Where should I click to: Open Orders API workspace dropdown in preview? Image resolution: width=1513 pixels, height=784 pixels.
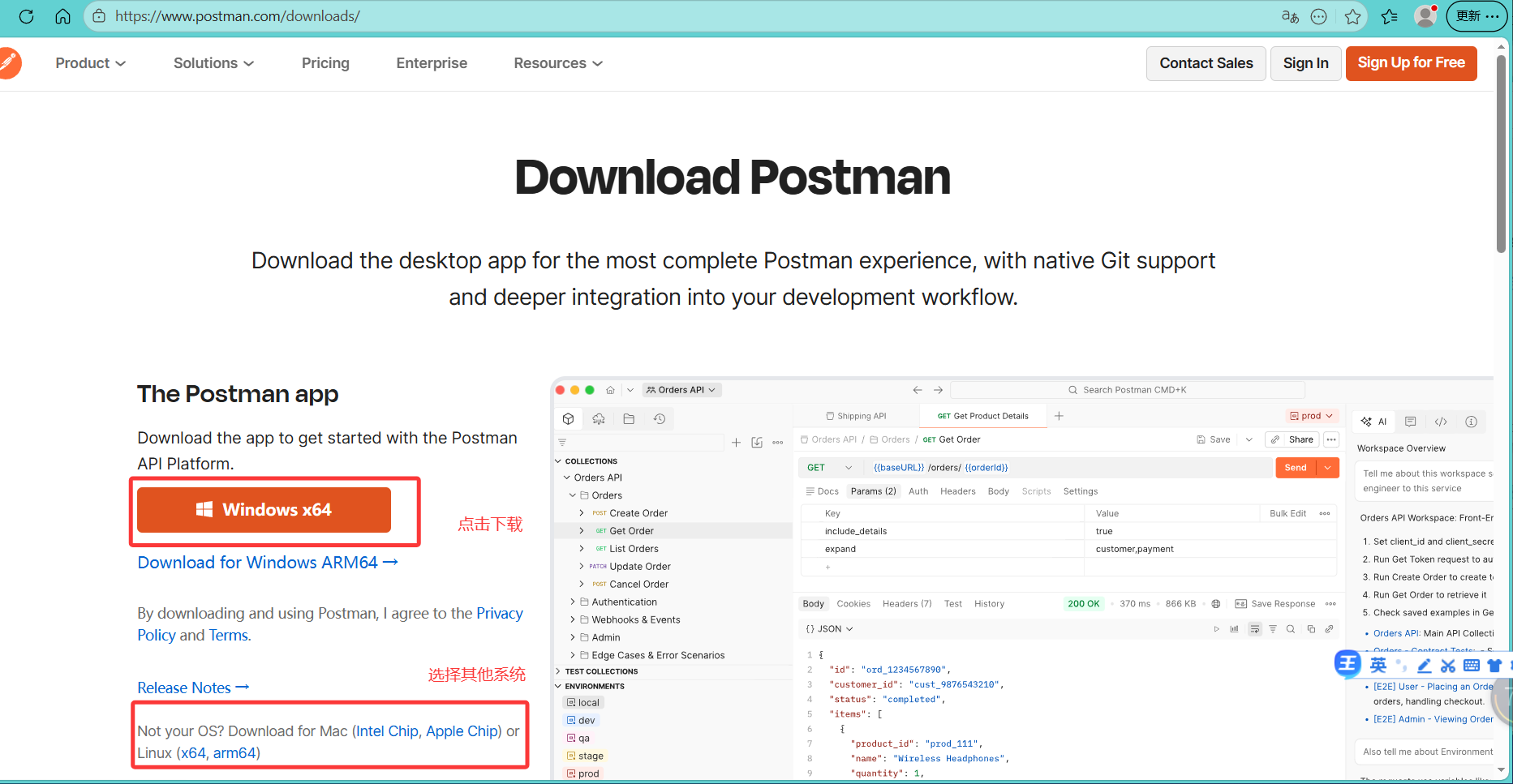(681, 390)
